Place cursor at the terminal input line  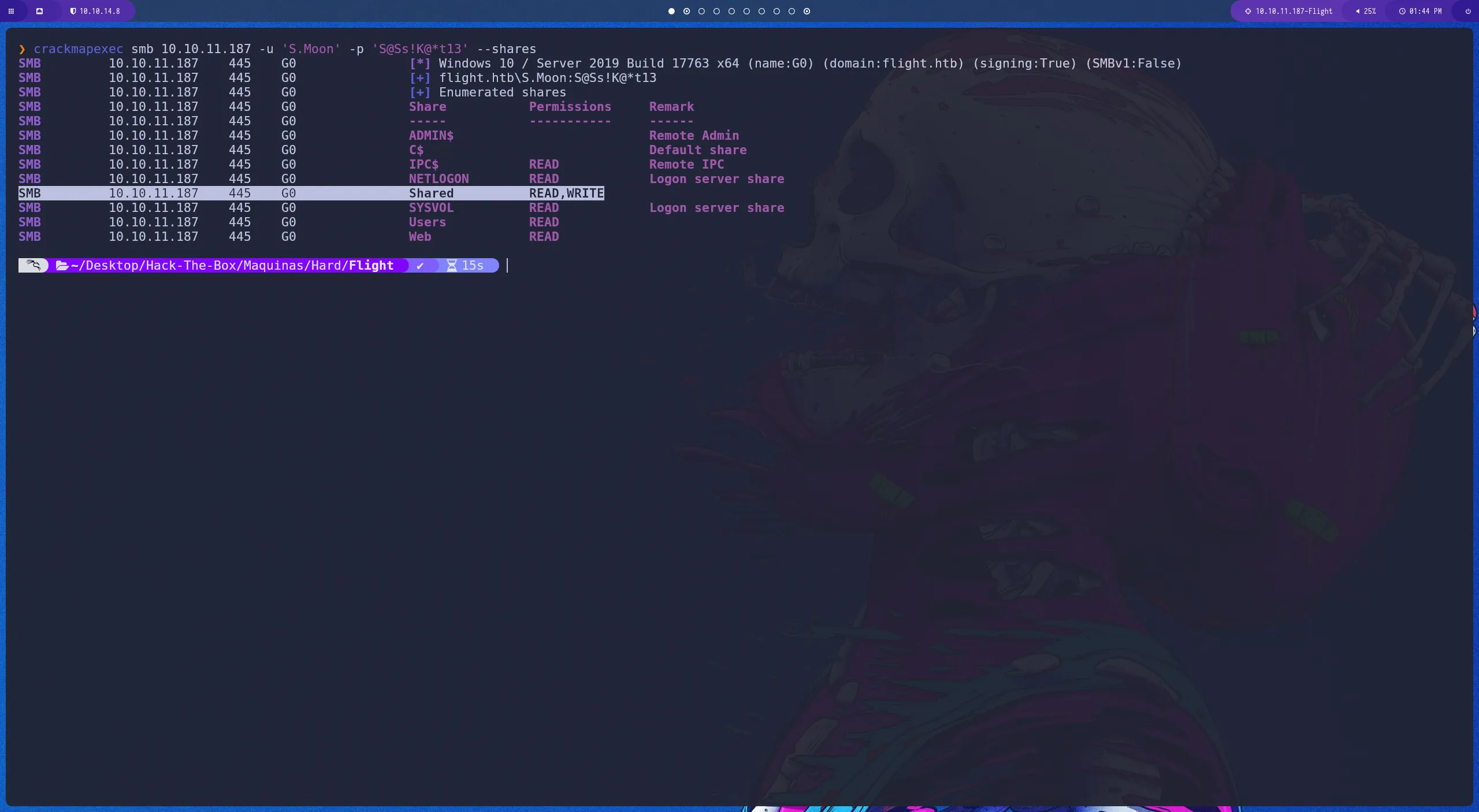click(507, 265)
